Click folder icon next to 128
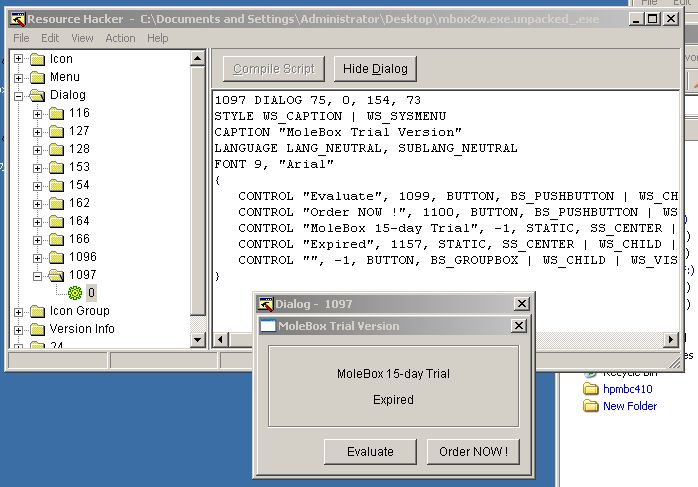698x487 pixels. 57,149
